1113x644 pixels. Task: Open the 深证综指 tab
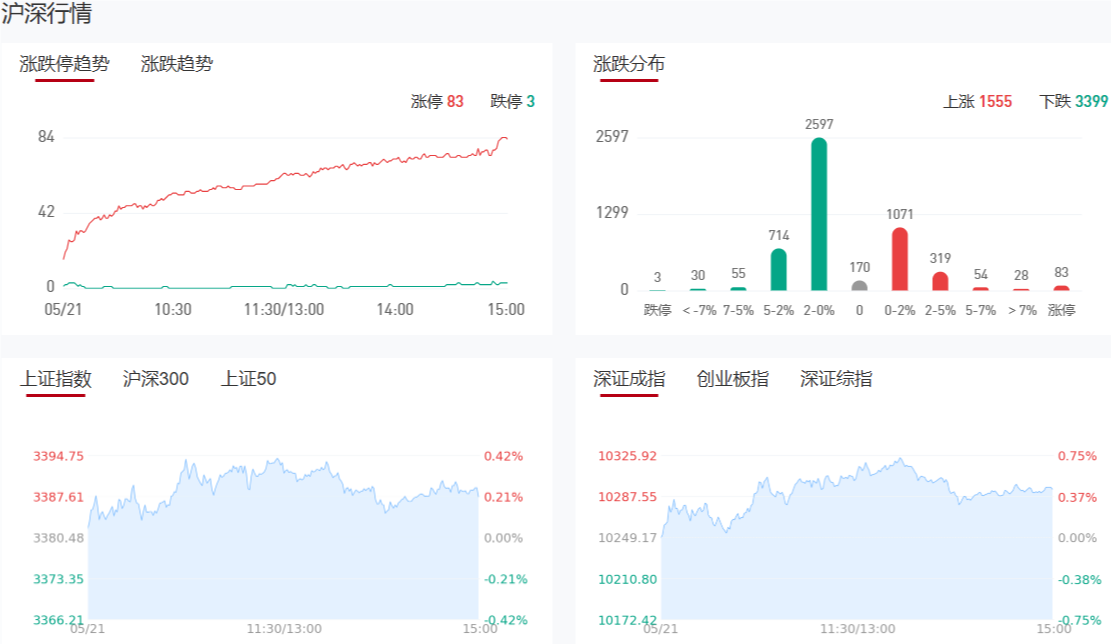(x=836, y=379)
